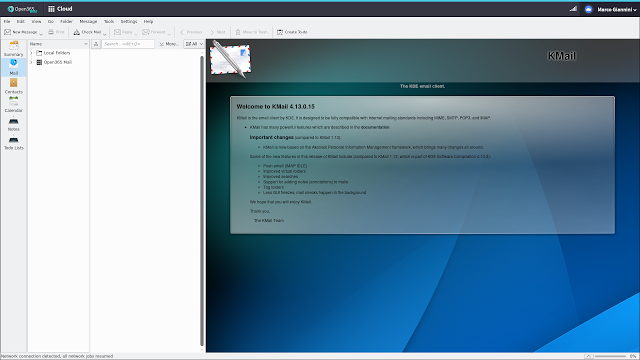Click the More search options button
640x360 pixels.
coord(169,44)
